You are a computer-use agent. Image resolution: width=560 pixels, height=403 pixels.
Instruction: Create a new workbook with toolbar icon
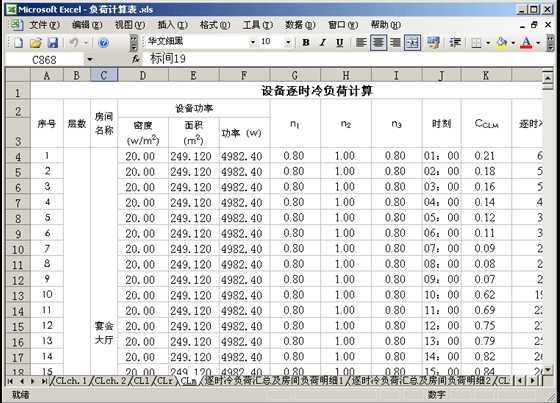[x=18, y=43]
